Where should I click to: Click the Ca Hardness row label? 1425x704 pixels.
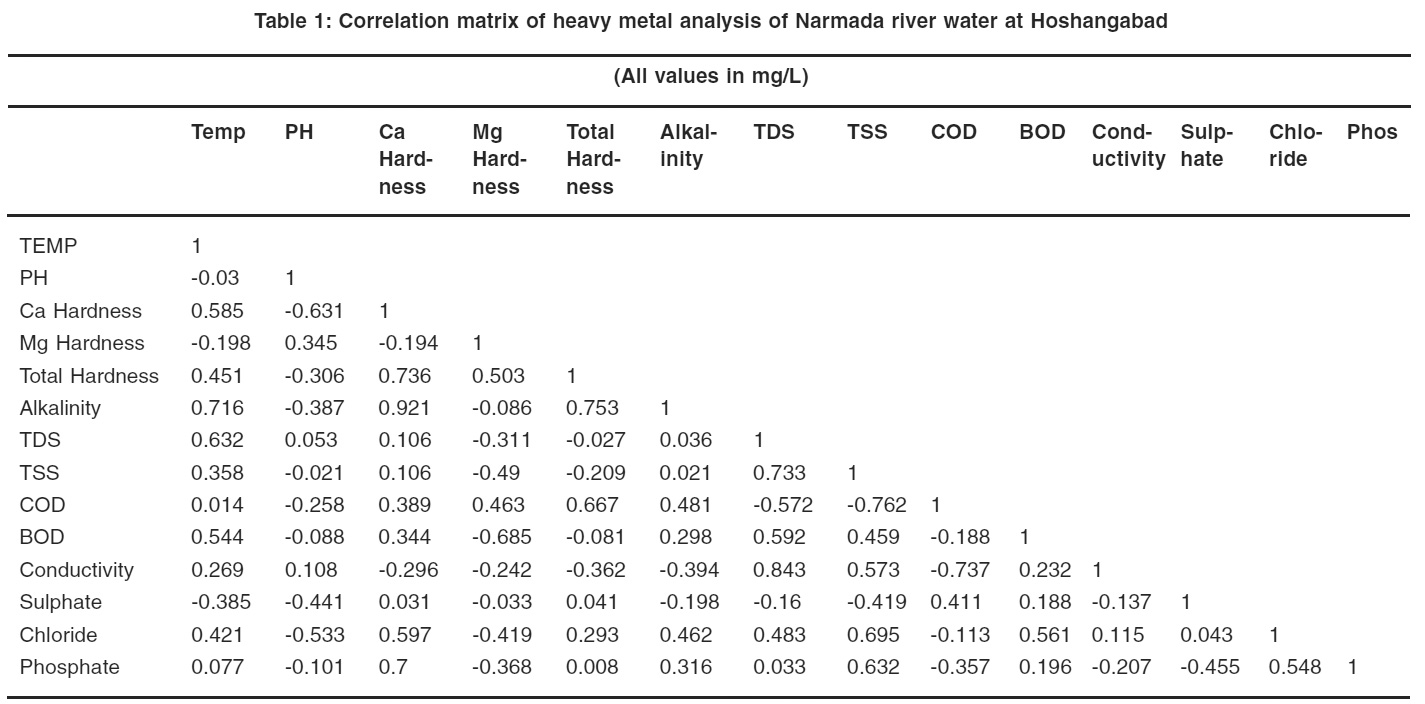click(x=81, y=311)
